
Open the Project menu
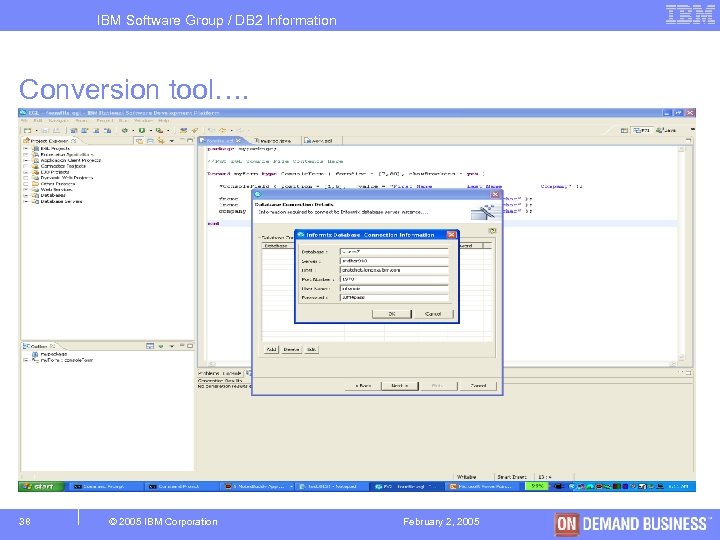[105, 121]
